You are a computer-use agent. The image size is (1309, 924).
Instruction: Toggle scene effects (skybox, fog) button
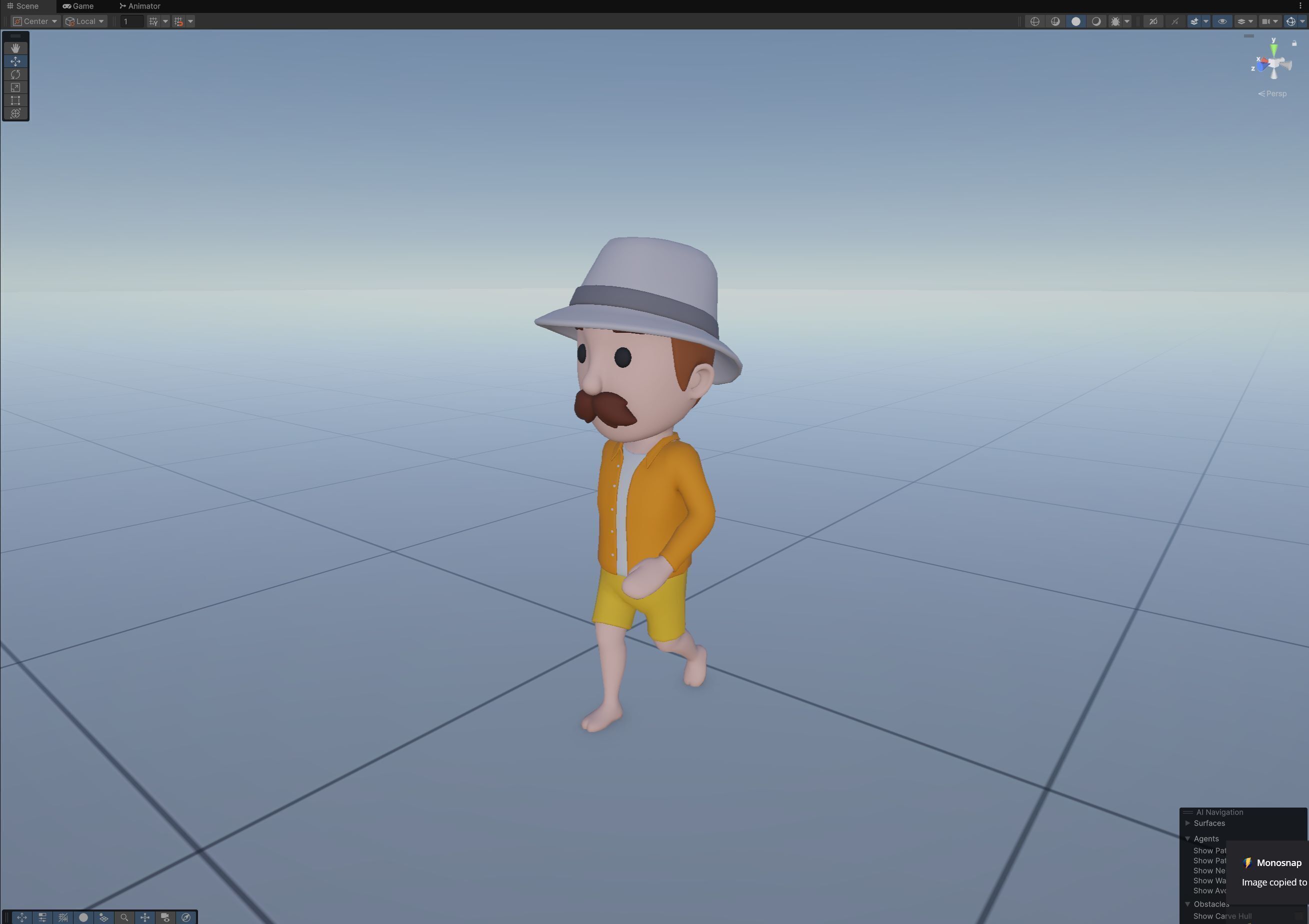pos(1194,21)
